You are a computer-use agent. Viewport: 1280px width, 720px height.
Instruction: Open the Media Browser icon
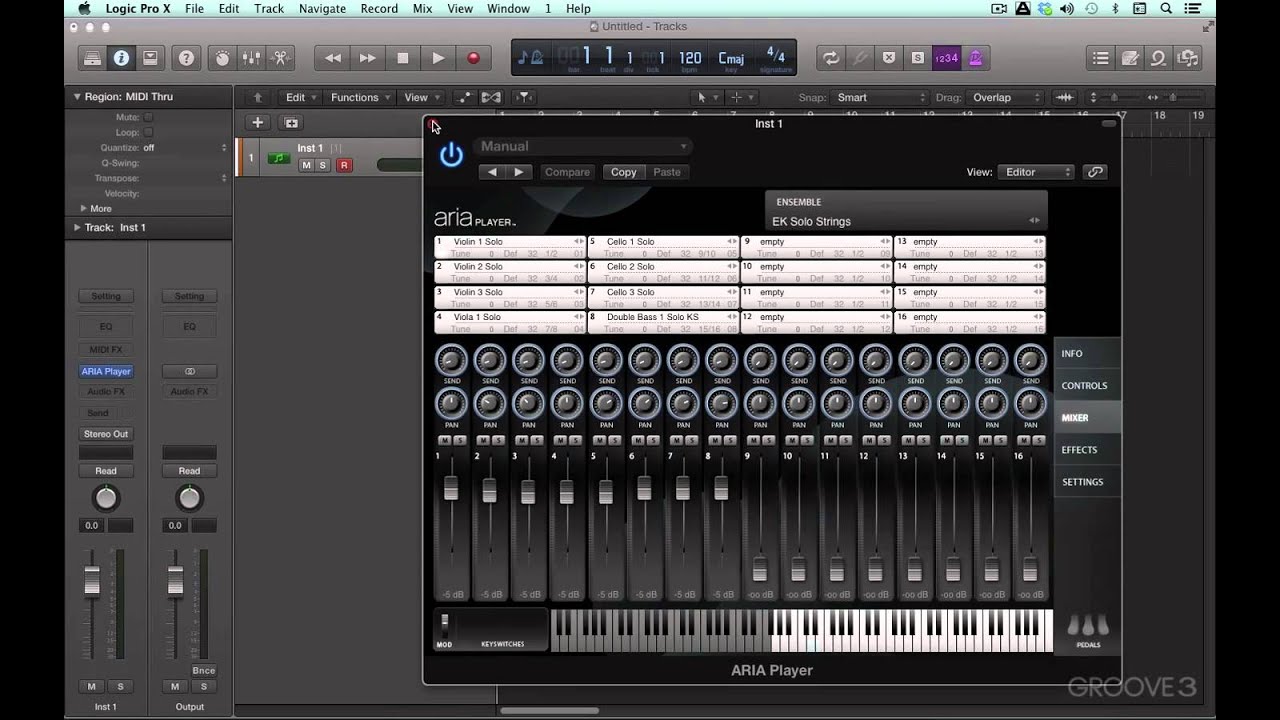click(1188, 58)
